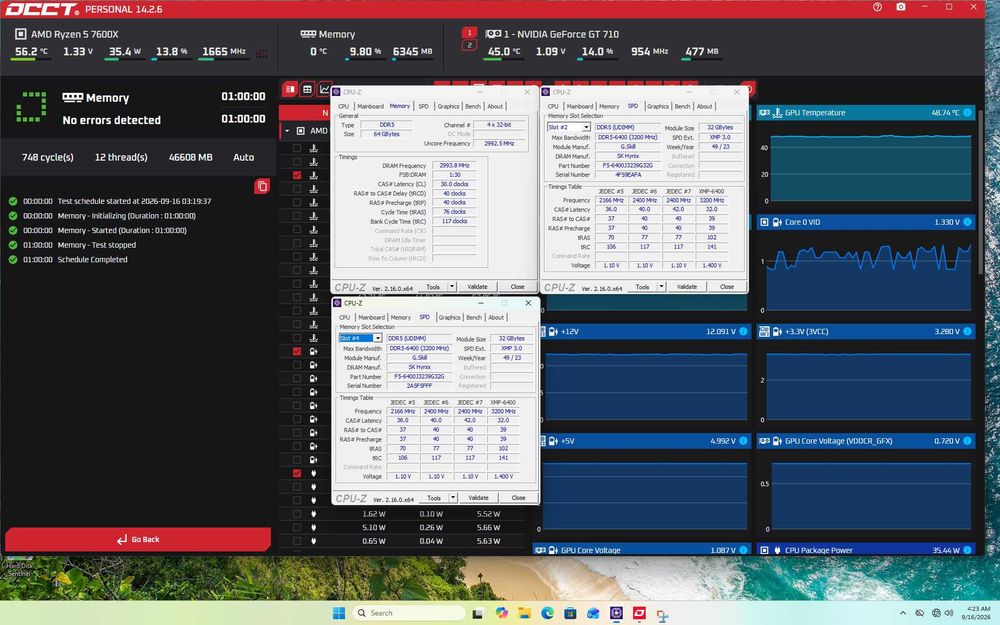Open Tools dropdown arrow in CPU-Z Memory window

click(x=452, y=287)
